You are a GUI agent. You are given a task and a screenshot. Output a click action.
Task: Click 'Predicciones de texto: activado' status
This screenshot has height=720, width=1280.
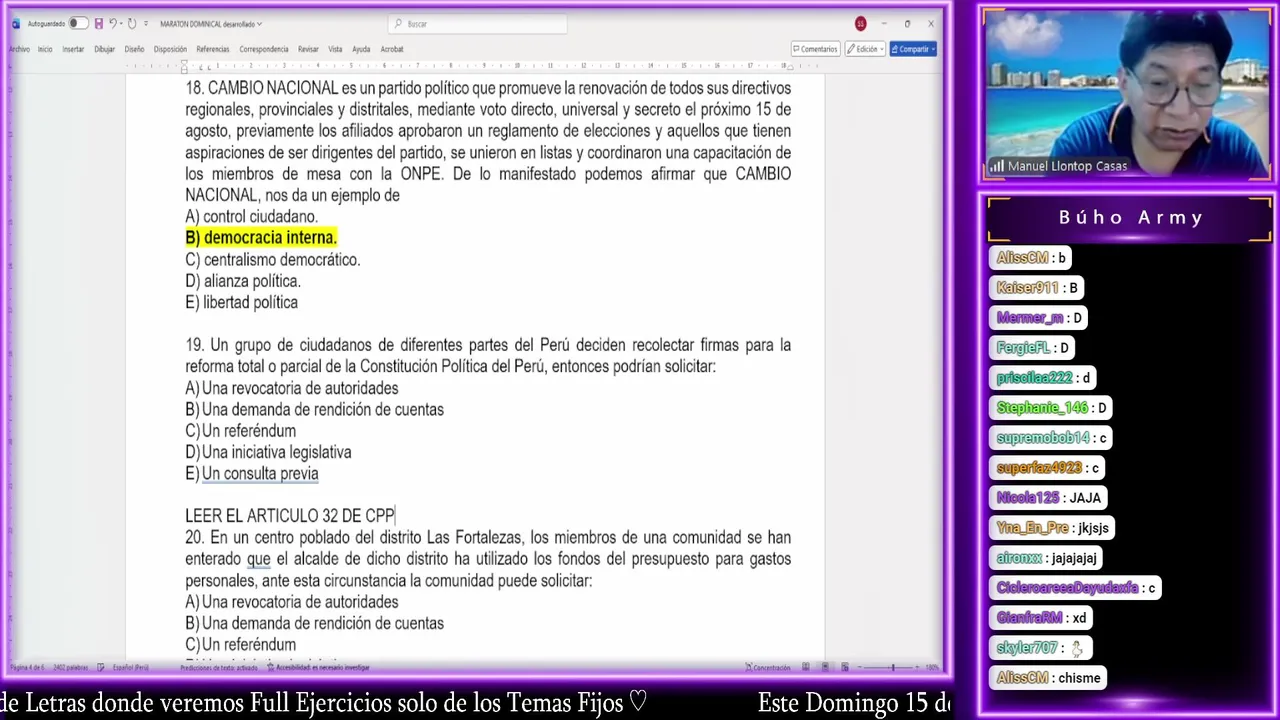tap(218, 667)
